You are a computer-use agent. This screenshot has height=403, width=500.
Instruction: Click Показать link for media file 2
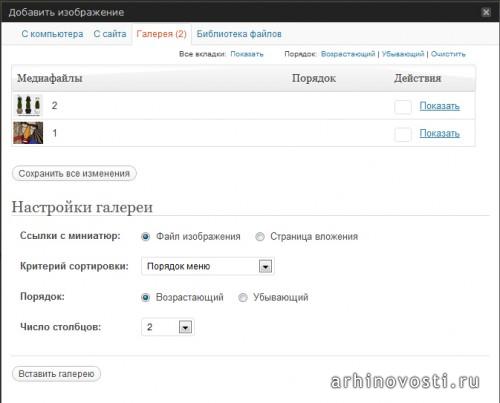[439, 106]
